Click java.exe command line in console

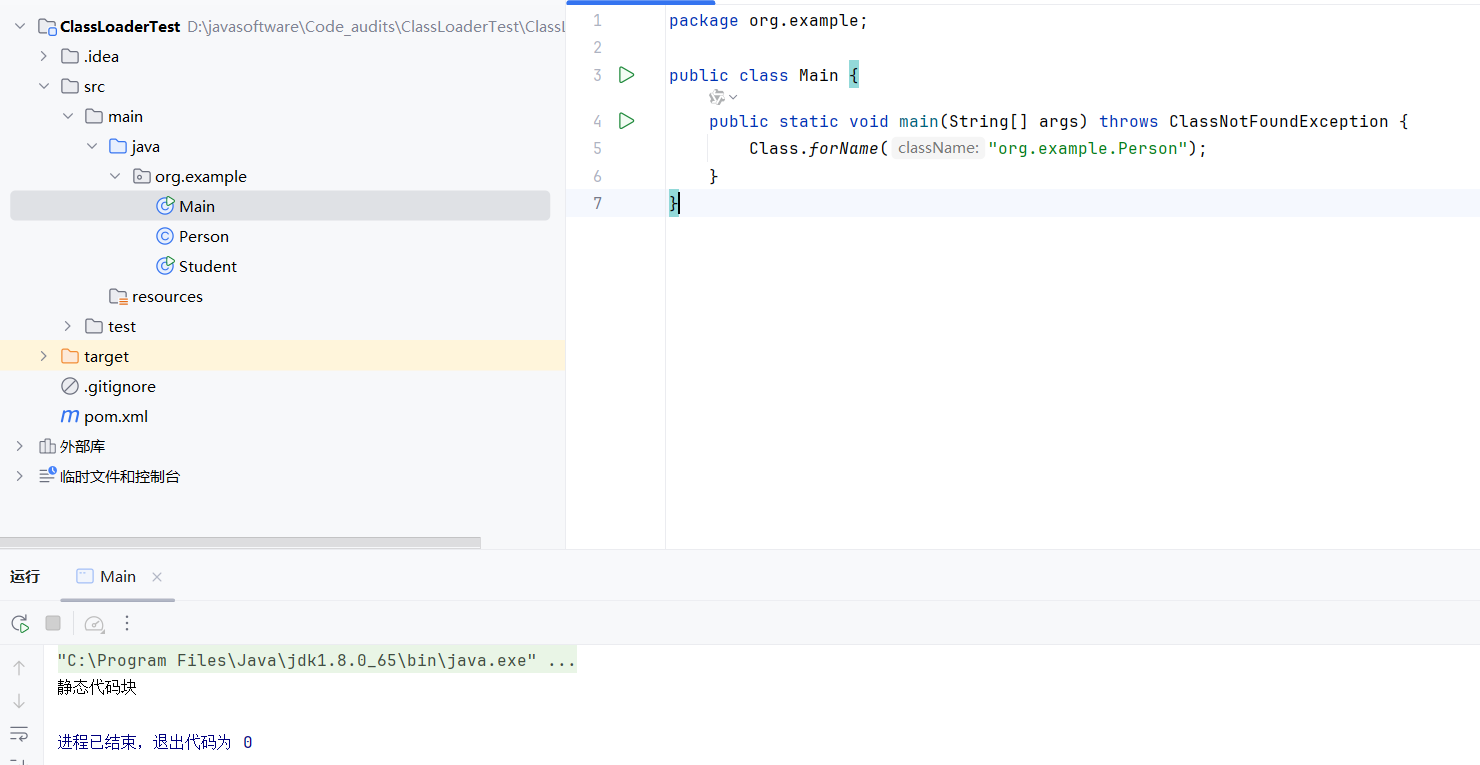coord(316,660)
